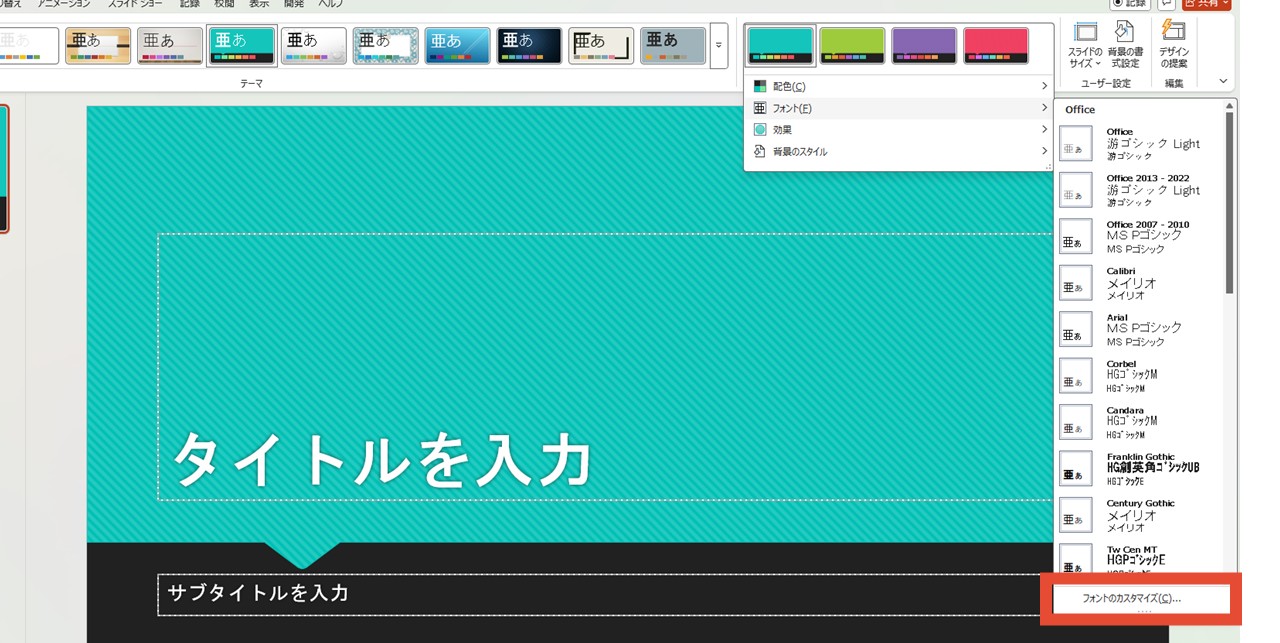Select the Century Gothic font theme
The height and width of the screenshot is (643, 1280).
tap(1140, 515)
